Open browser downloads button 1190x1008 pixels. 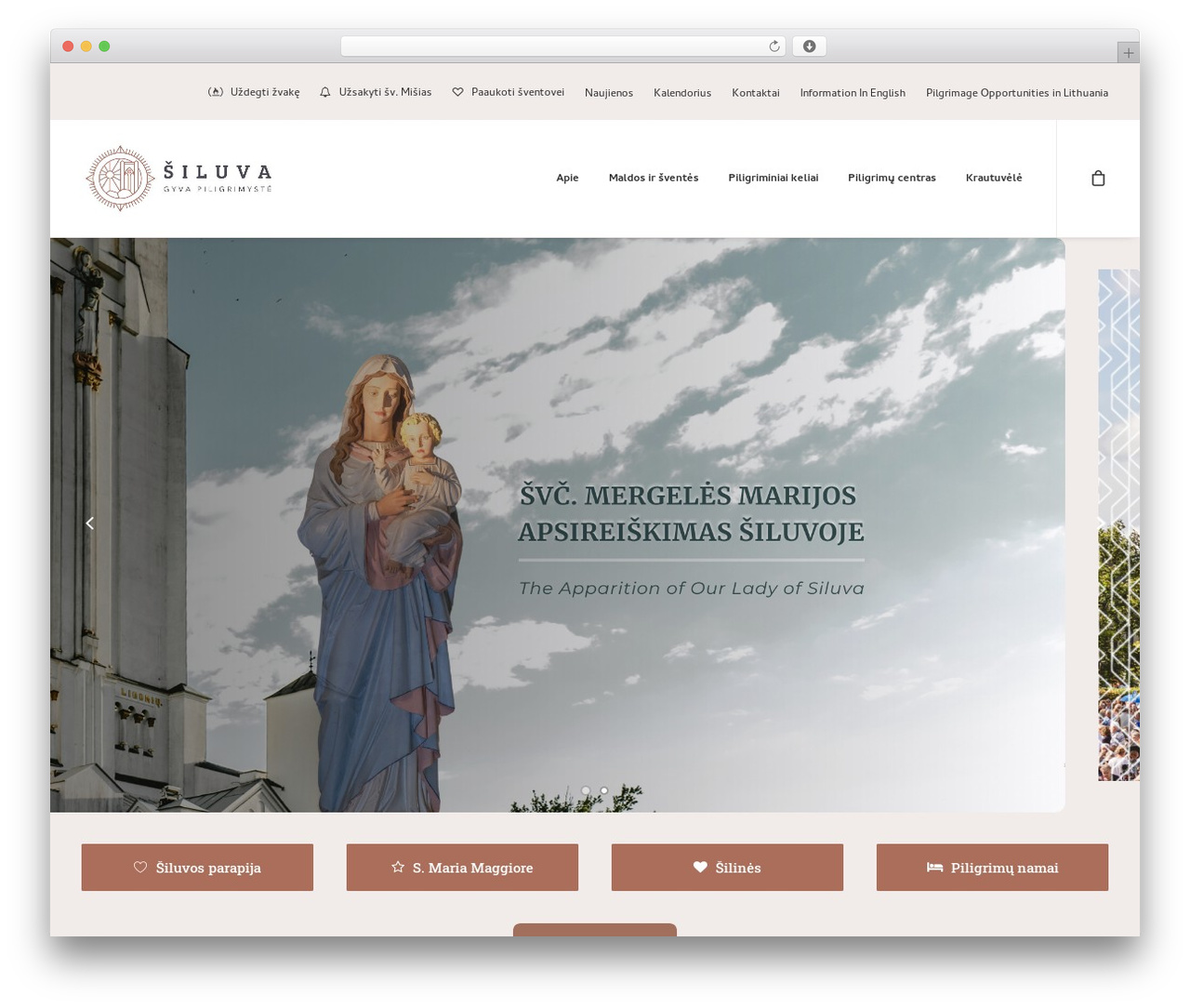[809, 46]
